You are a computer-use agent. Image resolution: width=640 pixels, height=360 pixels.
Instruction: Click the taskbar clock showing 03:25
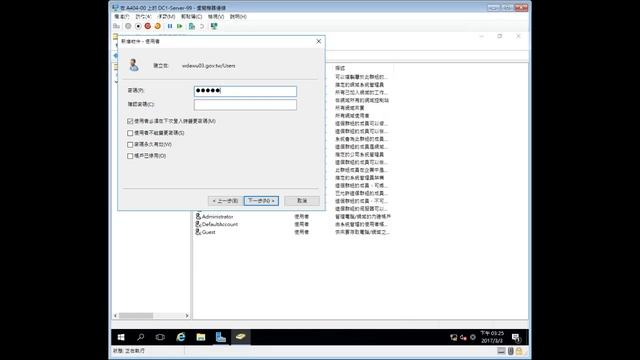coord(492,337)
